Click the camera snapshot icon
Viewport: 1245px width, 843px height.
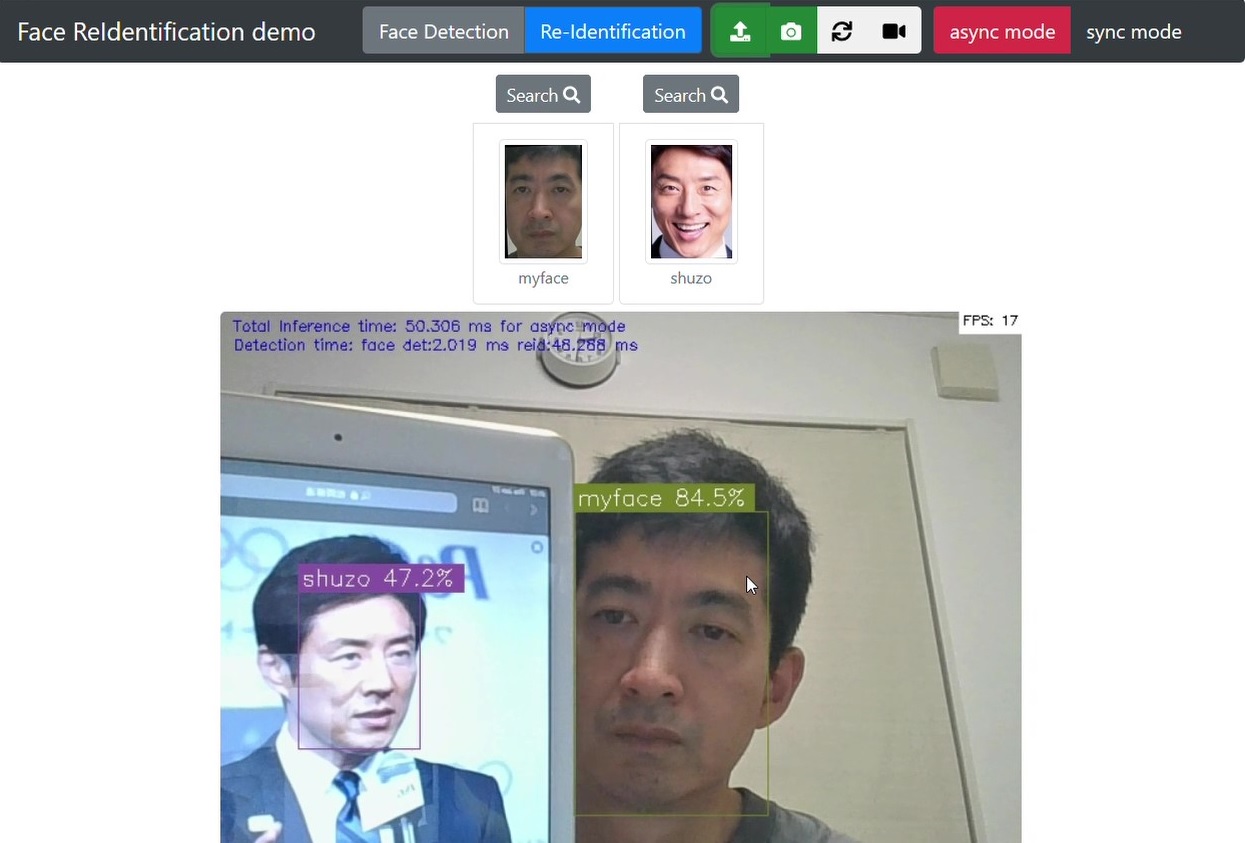[x=791, y=31]
